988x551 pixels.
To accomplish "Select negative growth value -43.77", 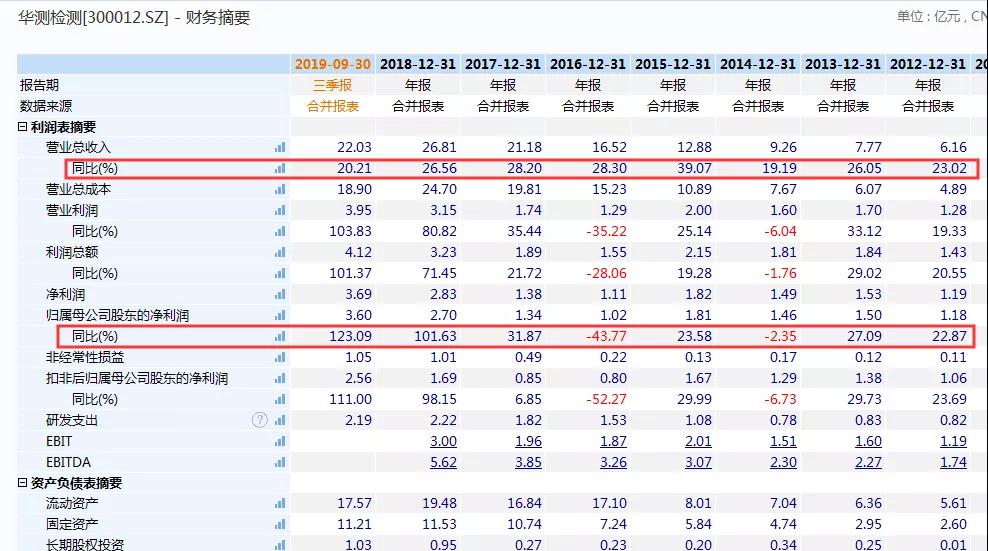I will [x=606, y=337].
